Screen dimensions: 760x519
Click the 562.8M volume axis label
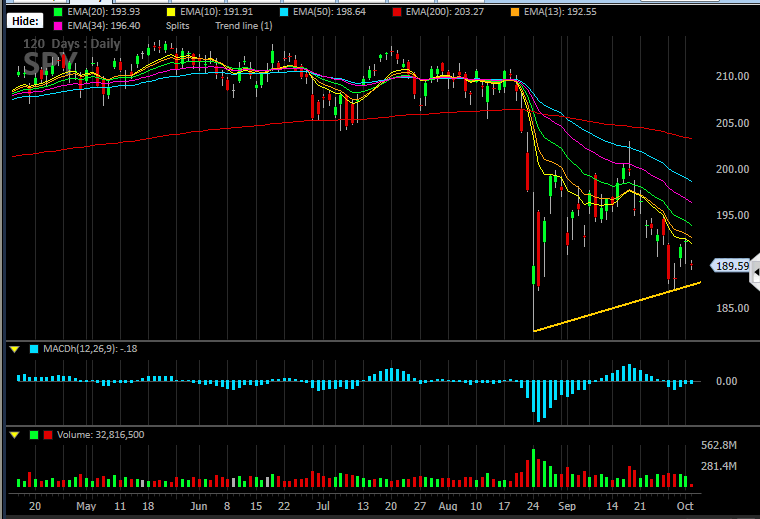click(x=719, y=445)
